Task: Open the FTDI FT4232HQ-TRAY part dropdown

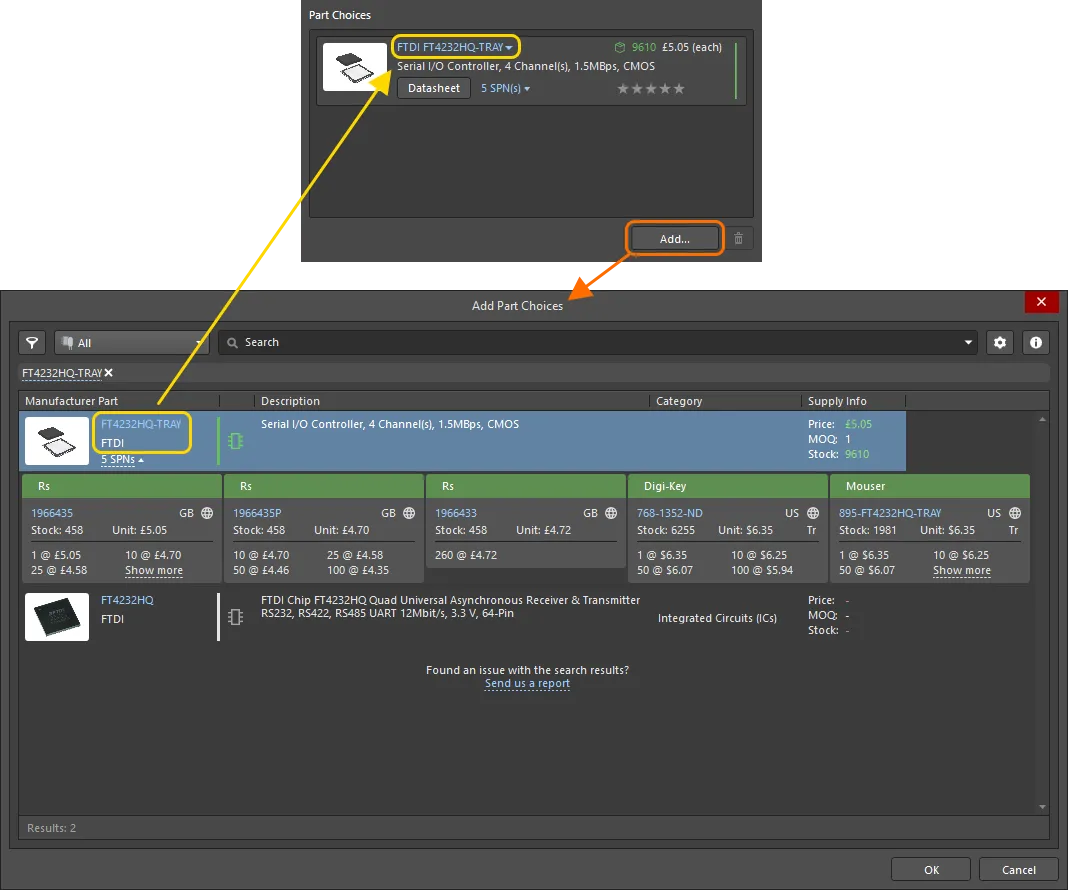Action: 455,46
